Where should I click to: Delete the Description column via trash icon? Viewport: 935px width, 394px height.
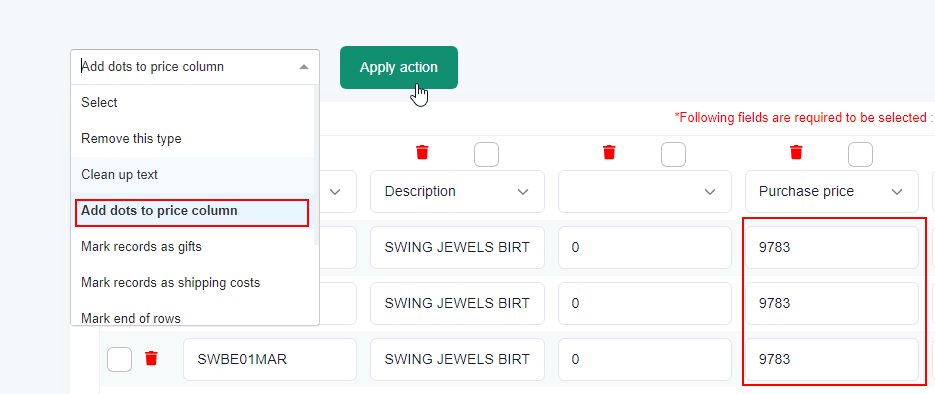(422, 153)
